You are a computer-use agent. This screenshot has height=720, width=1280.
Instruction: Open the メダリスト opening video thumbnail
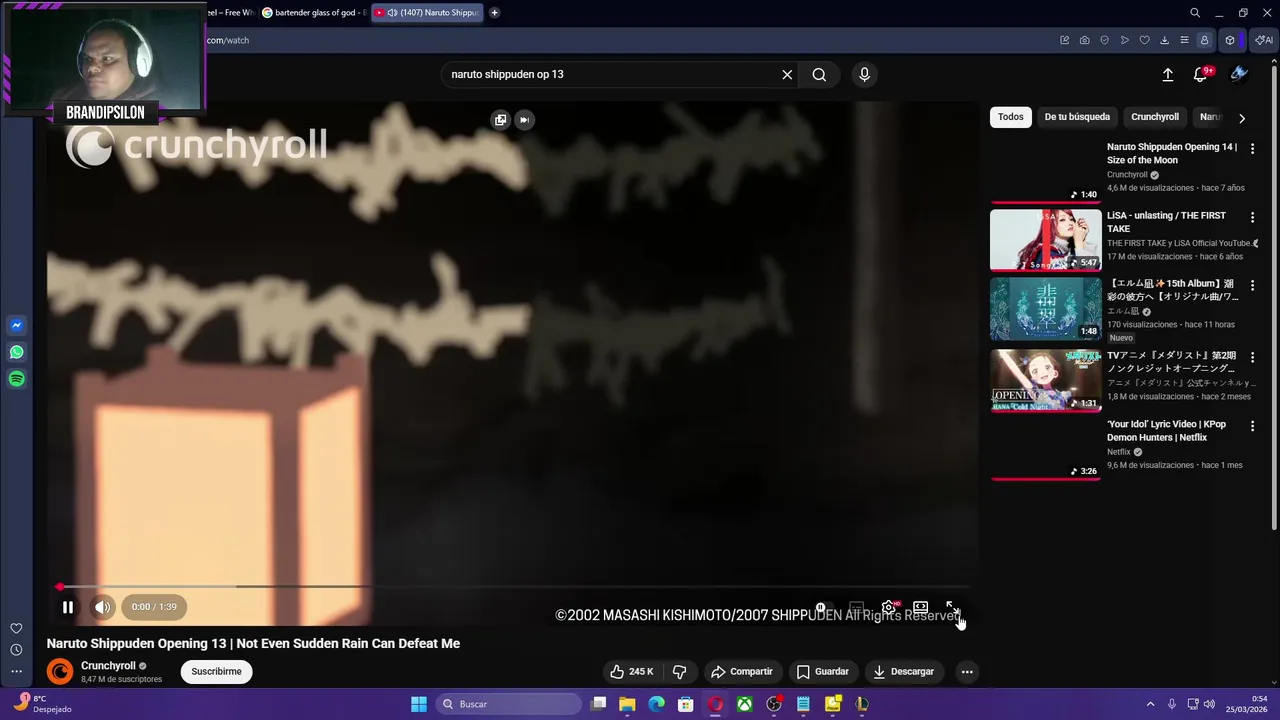[1046, 380]
